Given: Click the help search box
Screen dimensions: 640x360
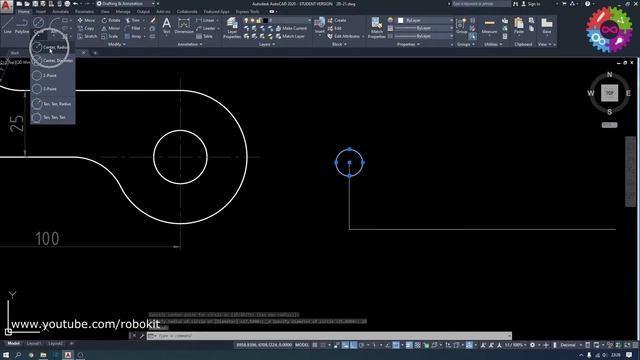Looking at the screenshot, I should [481, 4].
